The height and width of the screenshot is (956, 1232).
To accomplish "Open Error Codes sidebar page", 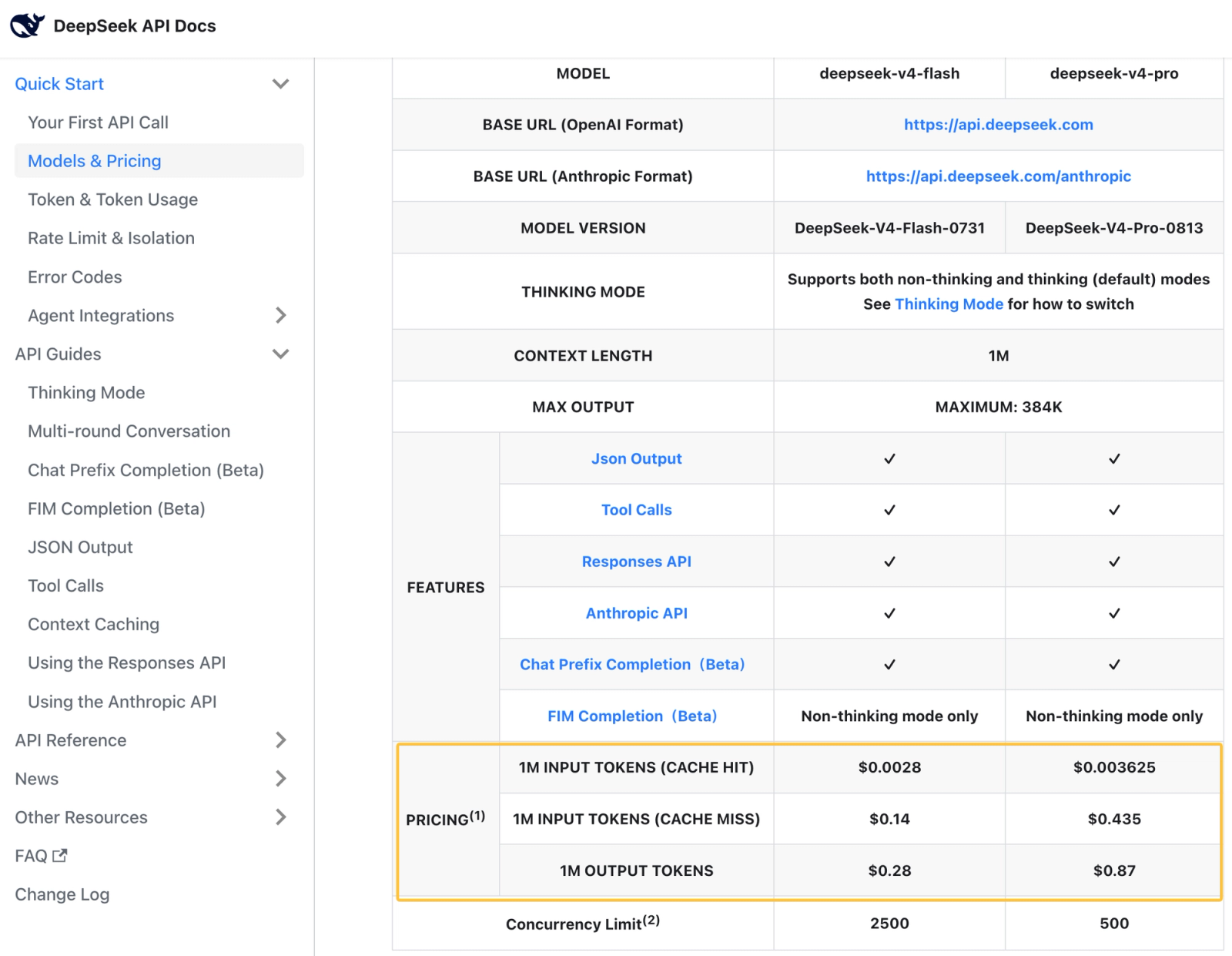I will [75, 277].
